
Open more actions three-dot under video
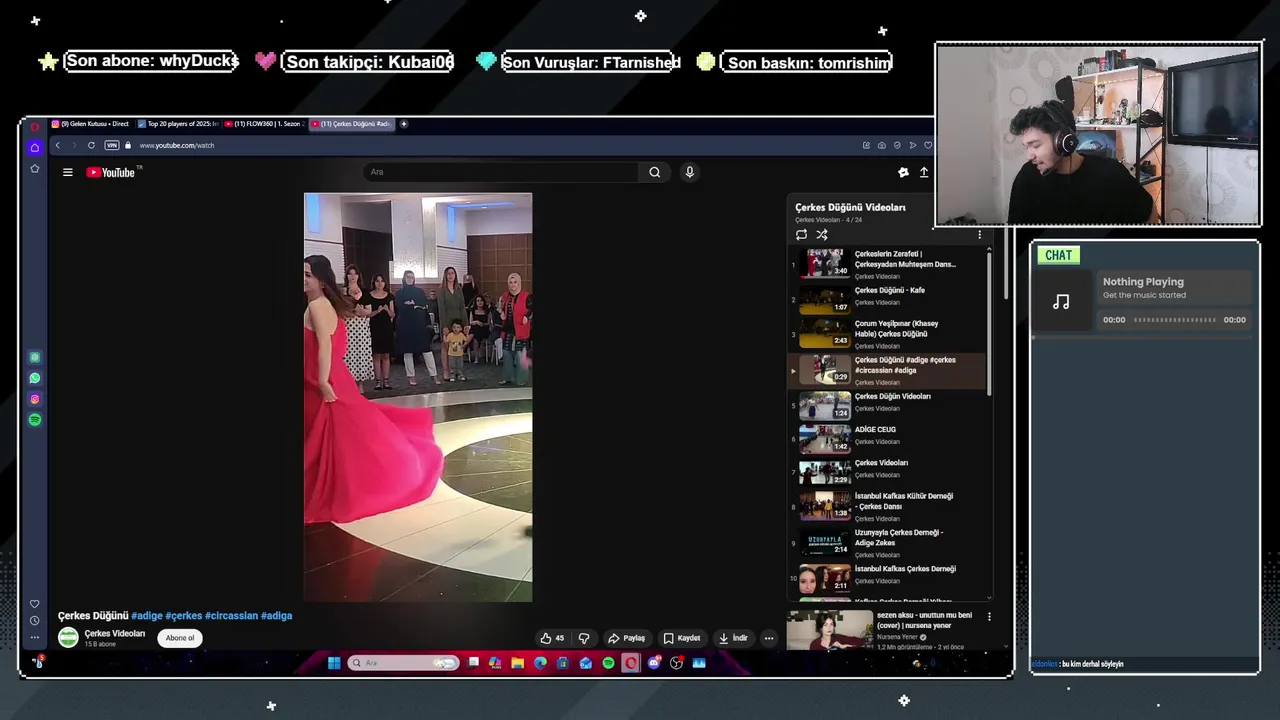[769, 638]
